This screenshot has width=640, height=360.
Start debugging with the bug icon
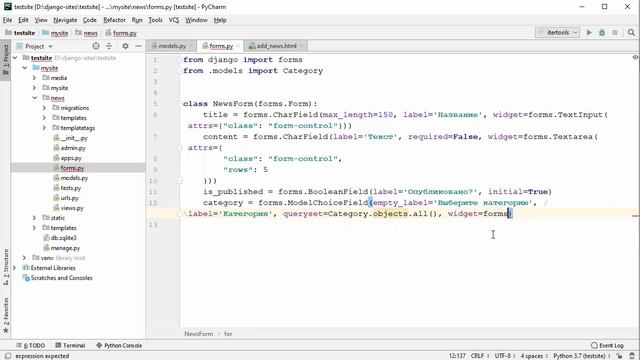pos(602,33)
